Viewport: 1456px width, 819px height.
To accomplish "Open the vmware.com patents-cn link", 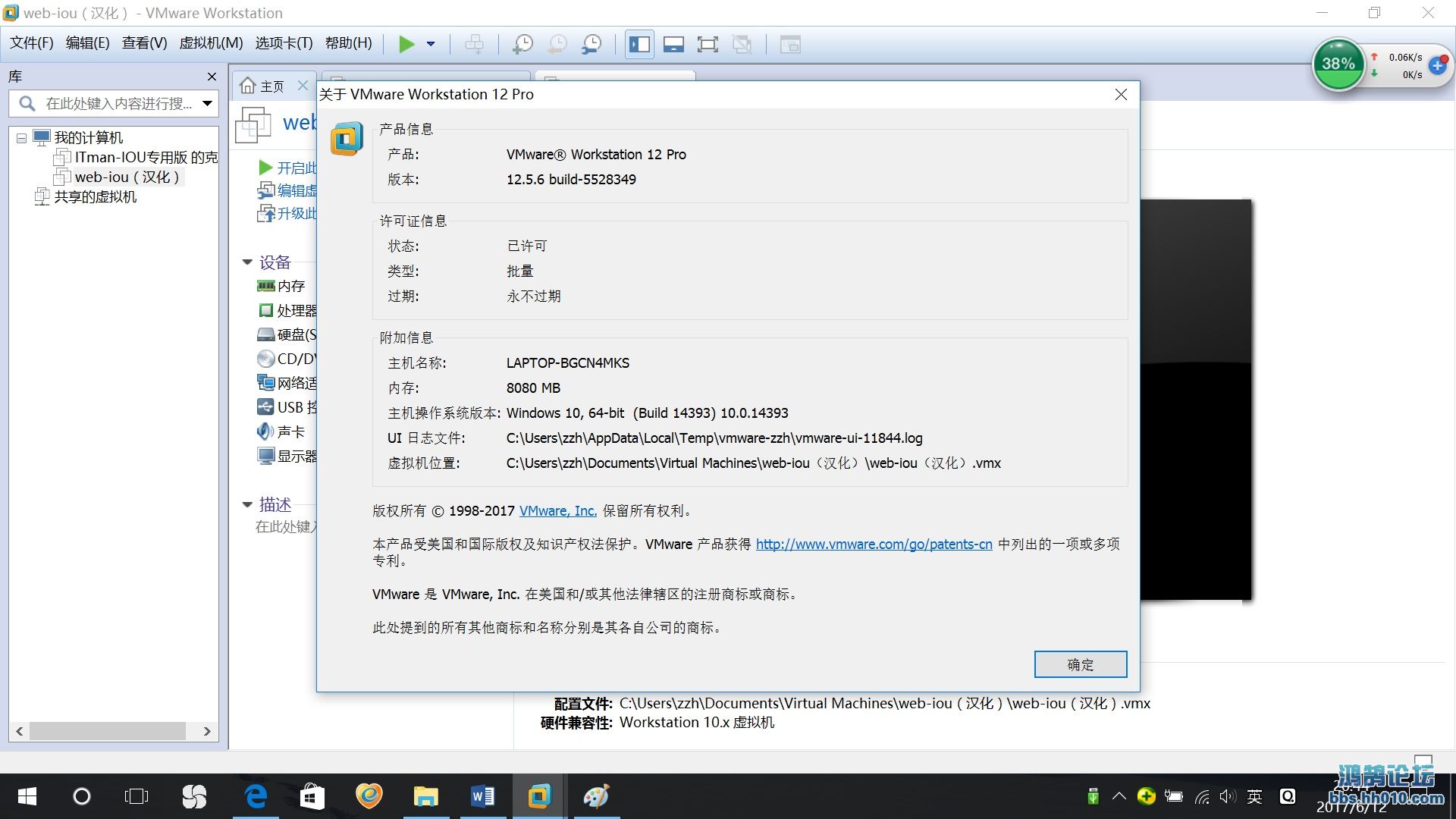I will 874,544.
